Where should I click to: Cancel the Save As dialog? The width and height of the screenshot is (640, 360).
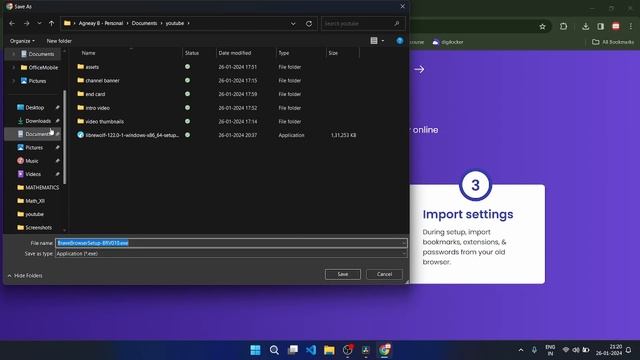384,274
